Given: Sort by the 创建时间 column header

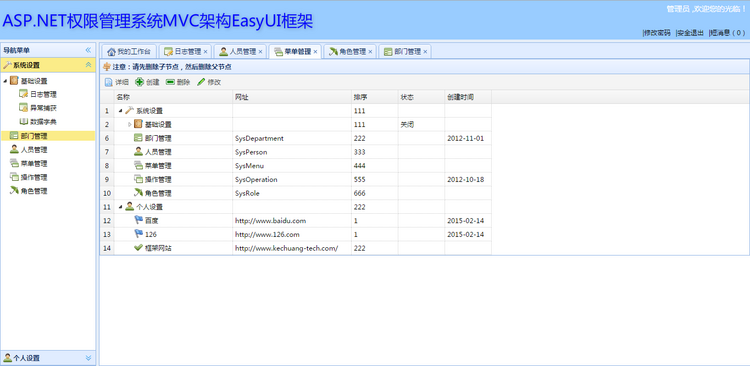Looking at the screenshot, I should coord(468,97).
